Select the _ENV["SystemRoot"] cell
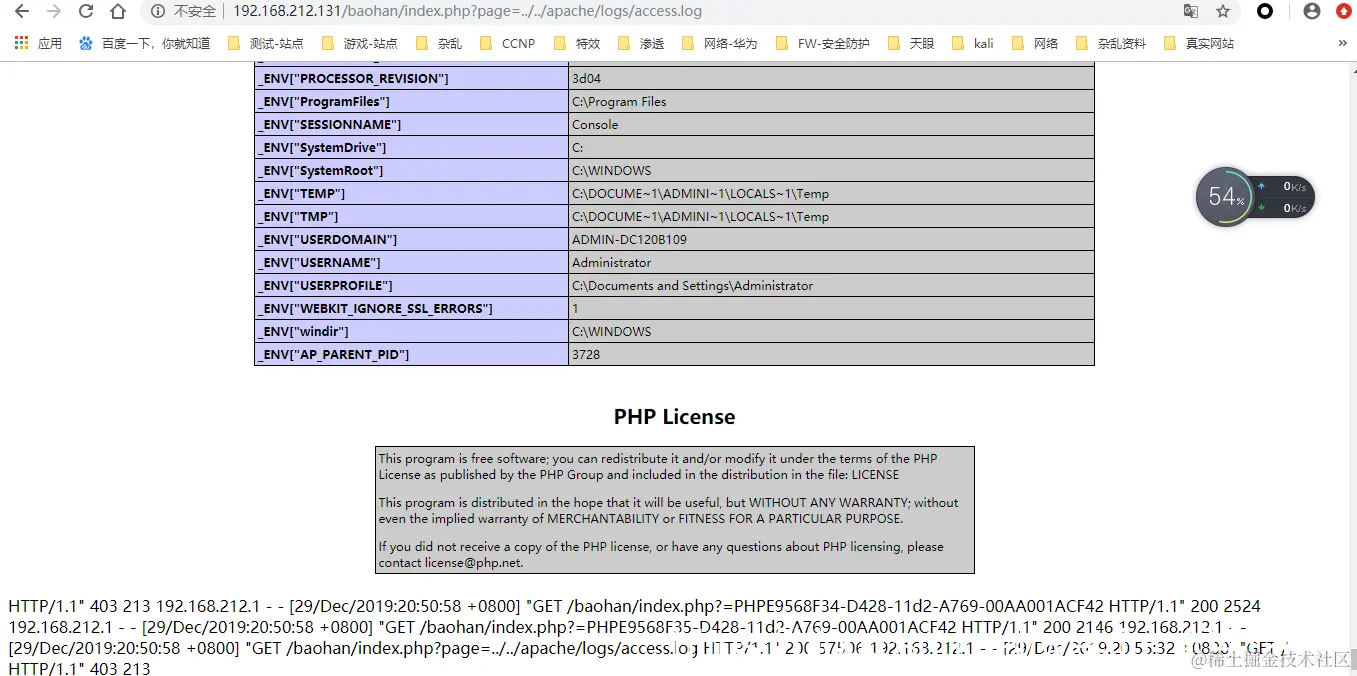This screenshot has height=676, width=1357. [x=411, y=170]
